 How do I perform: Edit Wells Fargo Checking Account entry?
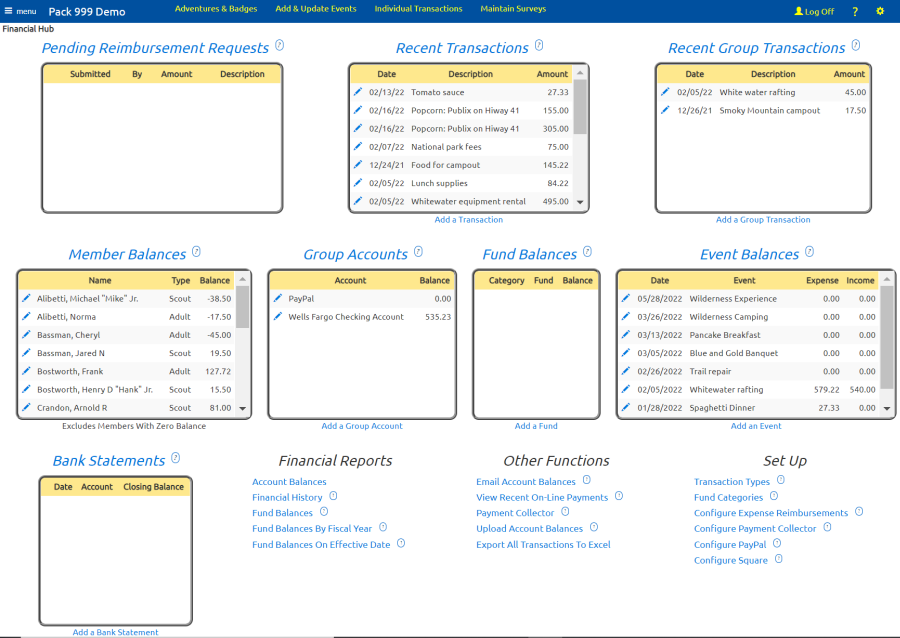pyautogui.click(x=278, y=316)
